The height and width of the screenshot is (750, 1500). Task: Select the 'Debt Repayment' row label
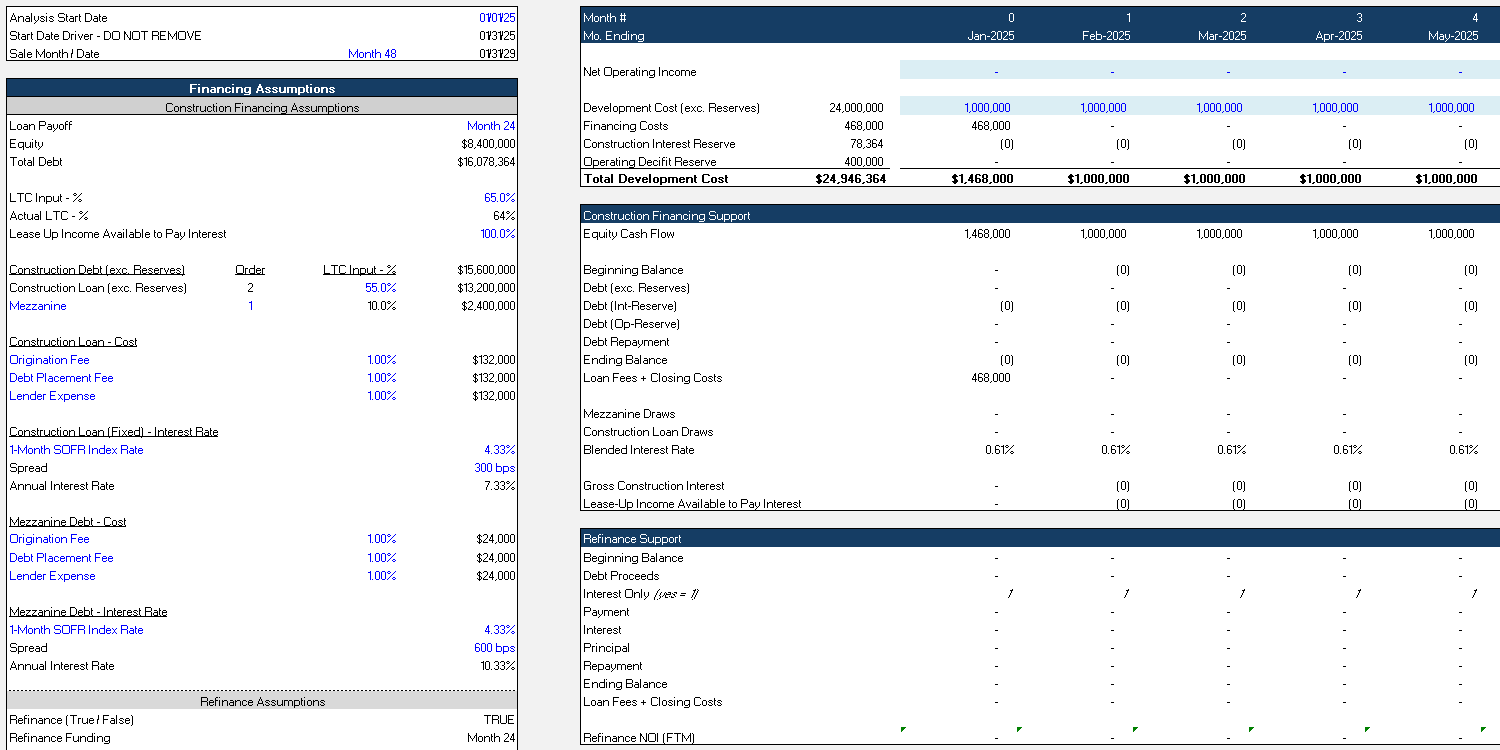[626, 342]
